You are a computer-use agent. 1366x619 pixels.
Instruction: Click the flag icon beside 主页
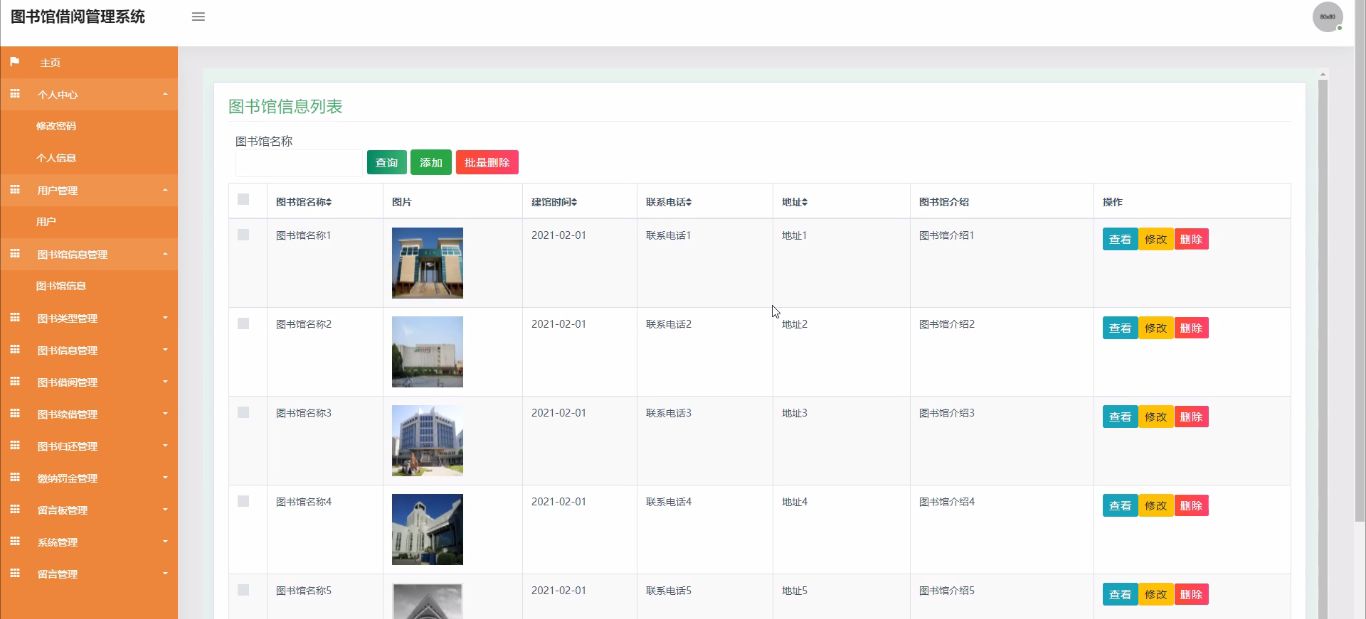15,62
